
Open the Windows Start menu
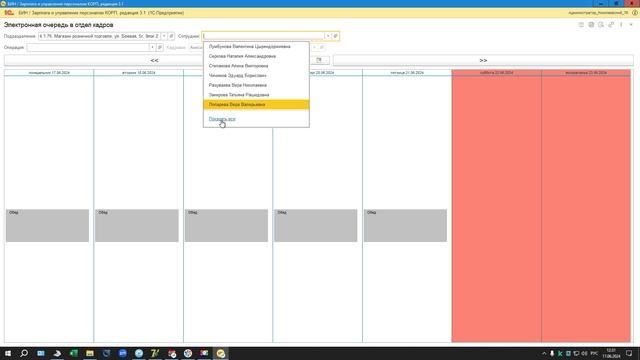[8, 353]
